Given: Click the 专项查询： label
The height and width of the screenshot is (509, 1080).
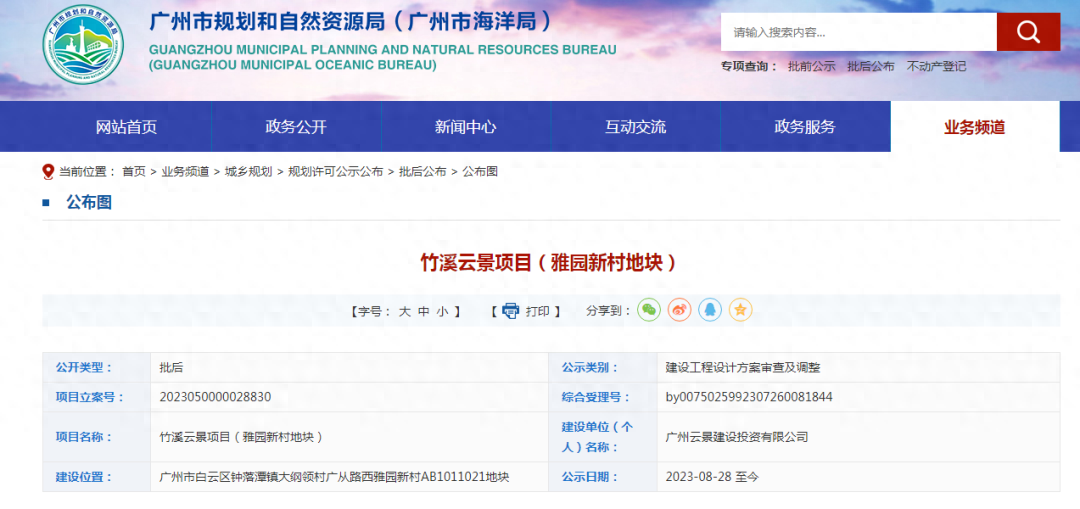Looking at the screenshot, I should click(x=749, y=67).
